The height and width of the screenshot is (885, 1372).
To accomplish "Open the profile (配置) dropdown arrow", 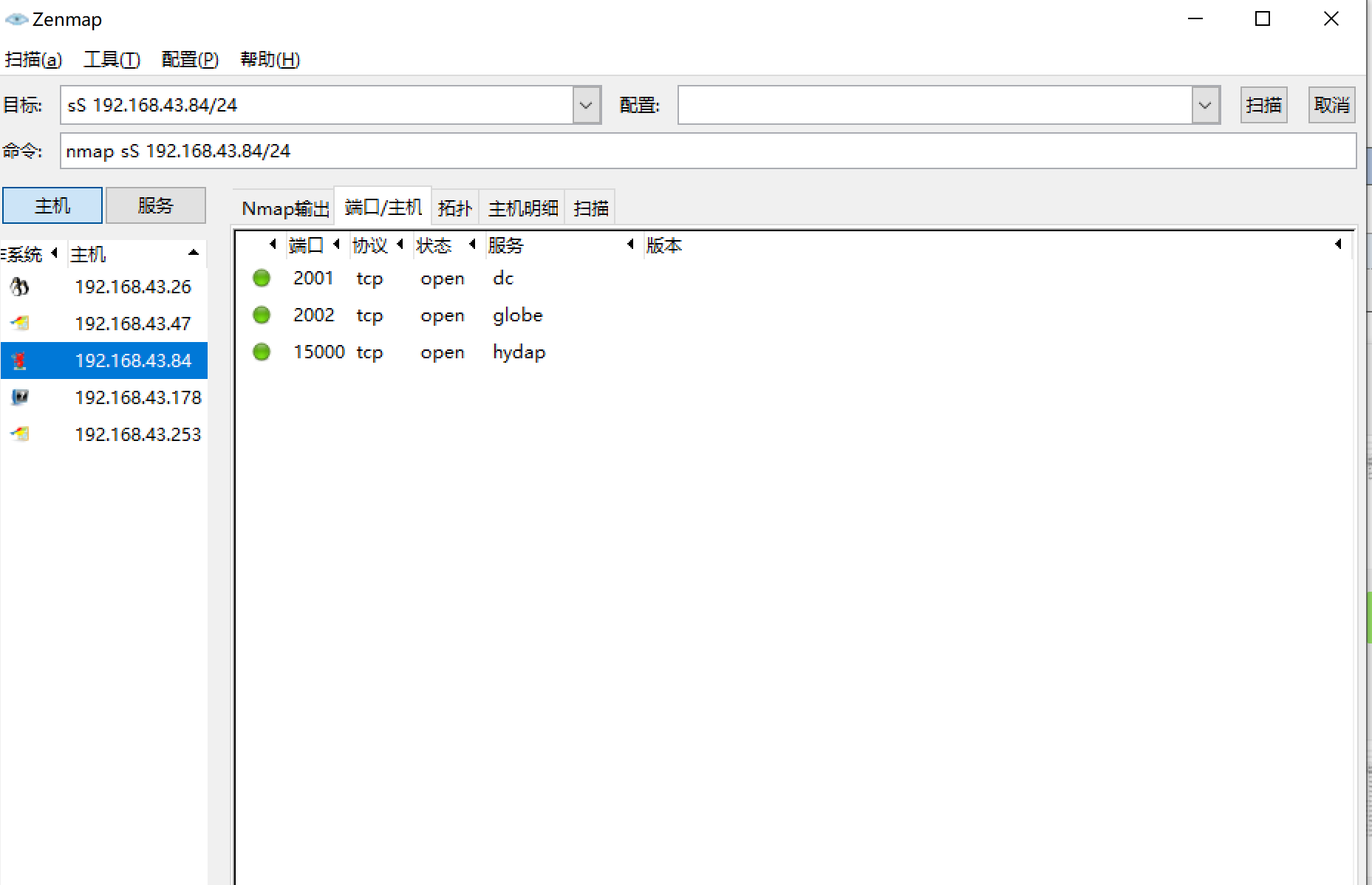I will 1205,105.
